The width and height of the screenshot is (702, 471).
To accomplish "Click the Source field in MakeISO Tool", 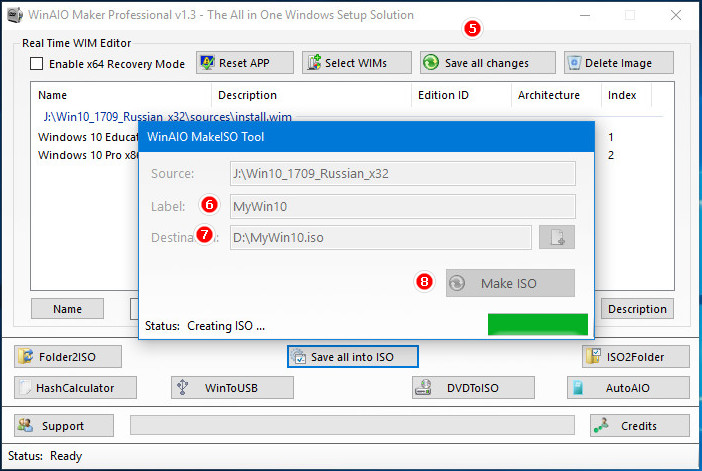I will coord(402,174).
